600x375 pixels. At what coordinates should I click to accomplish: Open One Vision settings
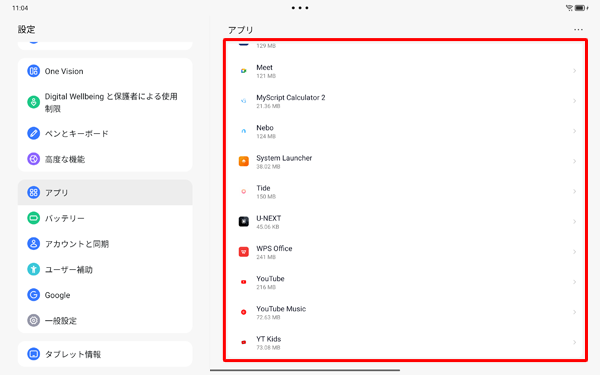[105, 71]
